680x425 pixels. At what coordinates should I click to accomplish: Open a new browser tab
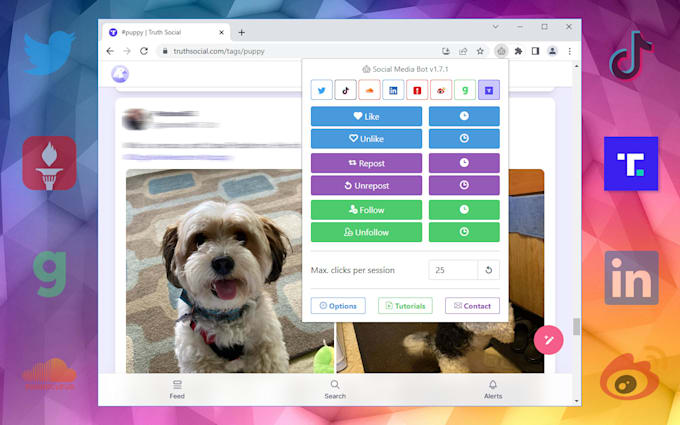(x=242, y=33)
